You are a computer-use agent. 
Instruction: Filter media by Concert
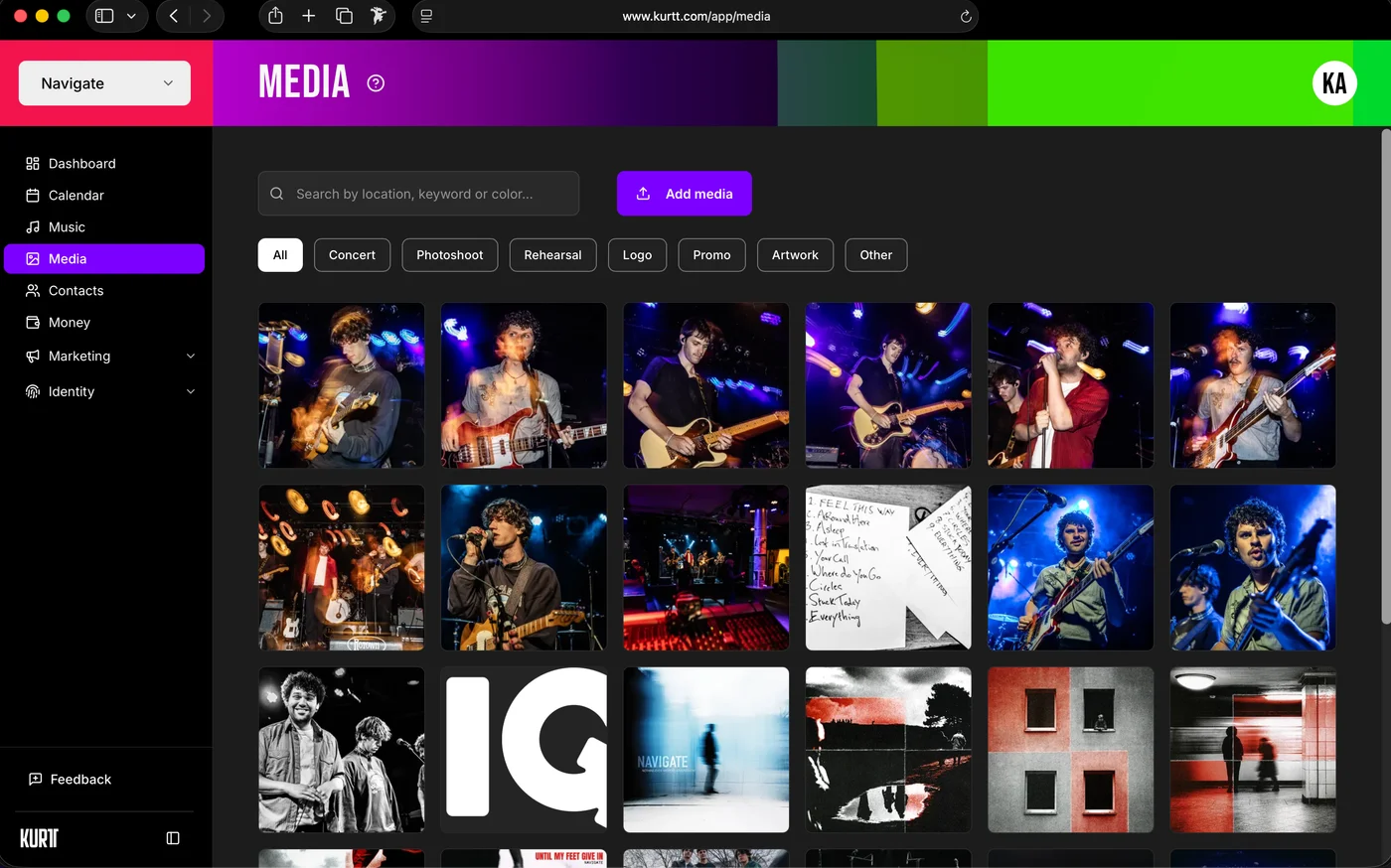tap(352, 255)
